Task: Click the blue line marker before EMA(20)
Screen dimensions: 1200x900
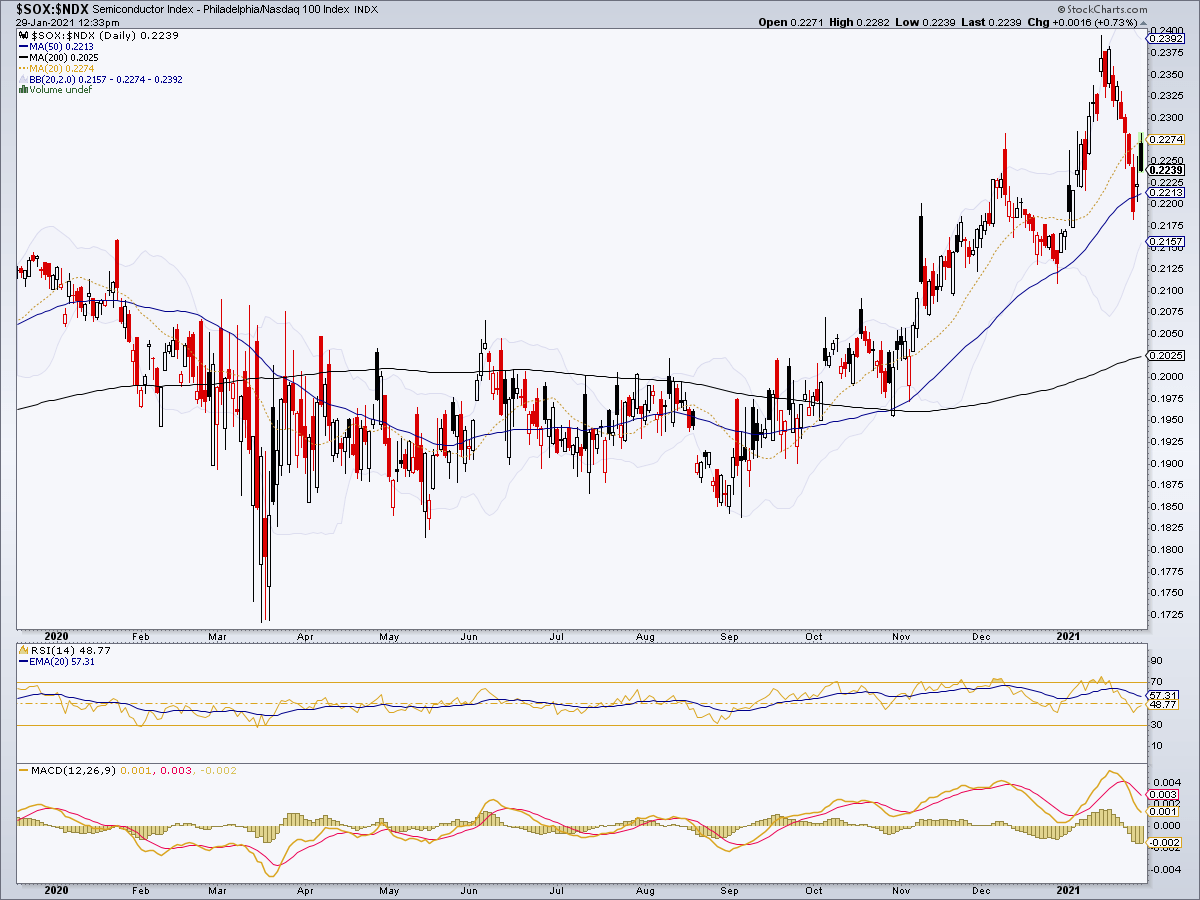Action: pyautogui.click(x=23, y=662)
